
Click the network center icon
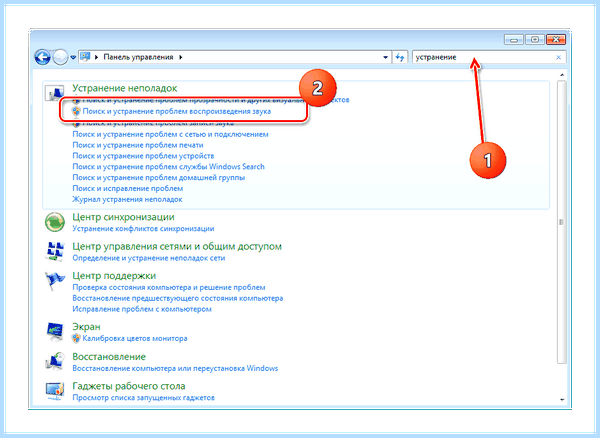coord(55,251)
